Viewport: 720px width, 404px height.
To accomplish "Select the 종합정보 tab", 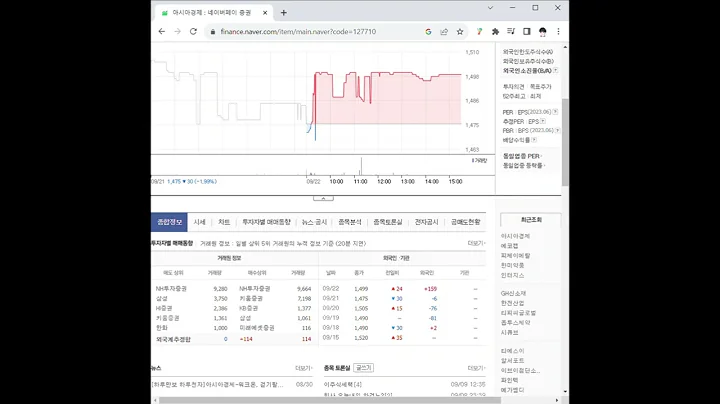I will (x=169, y=222).
